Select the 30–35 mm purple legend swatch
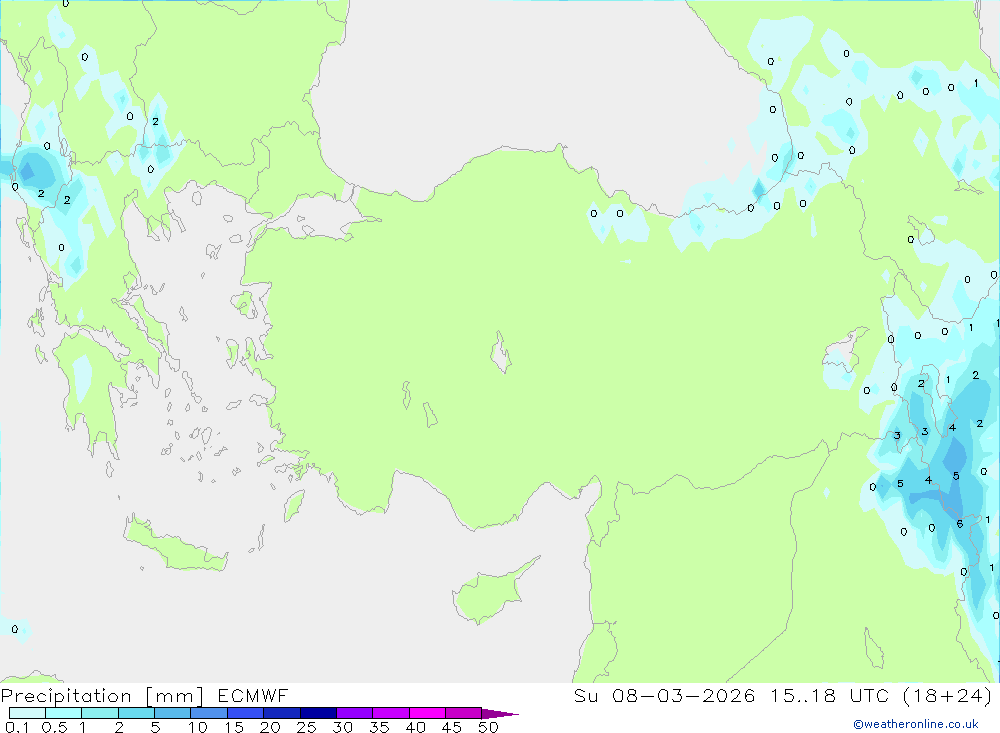The width and height of the screenshot is (1000, 733). click(354, 713)
